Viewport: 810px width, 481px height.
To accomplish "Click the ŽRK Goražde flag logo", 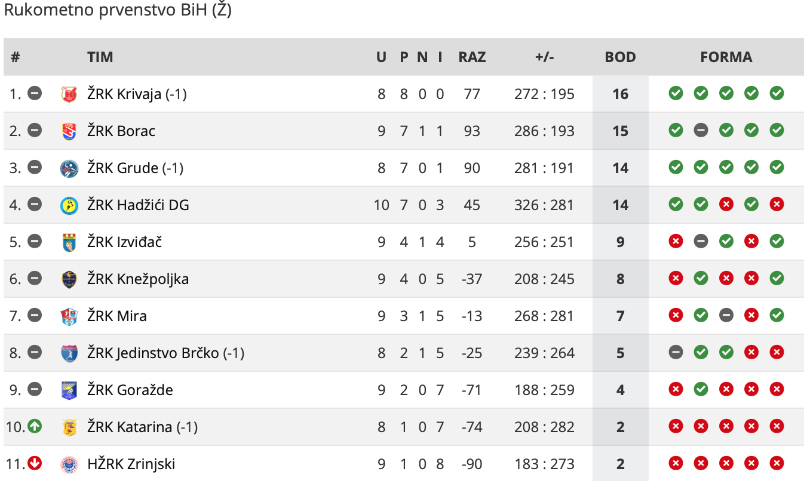I will click(69, 391).
